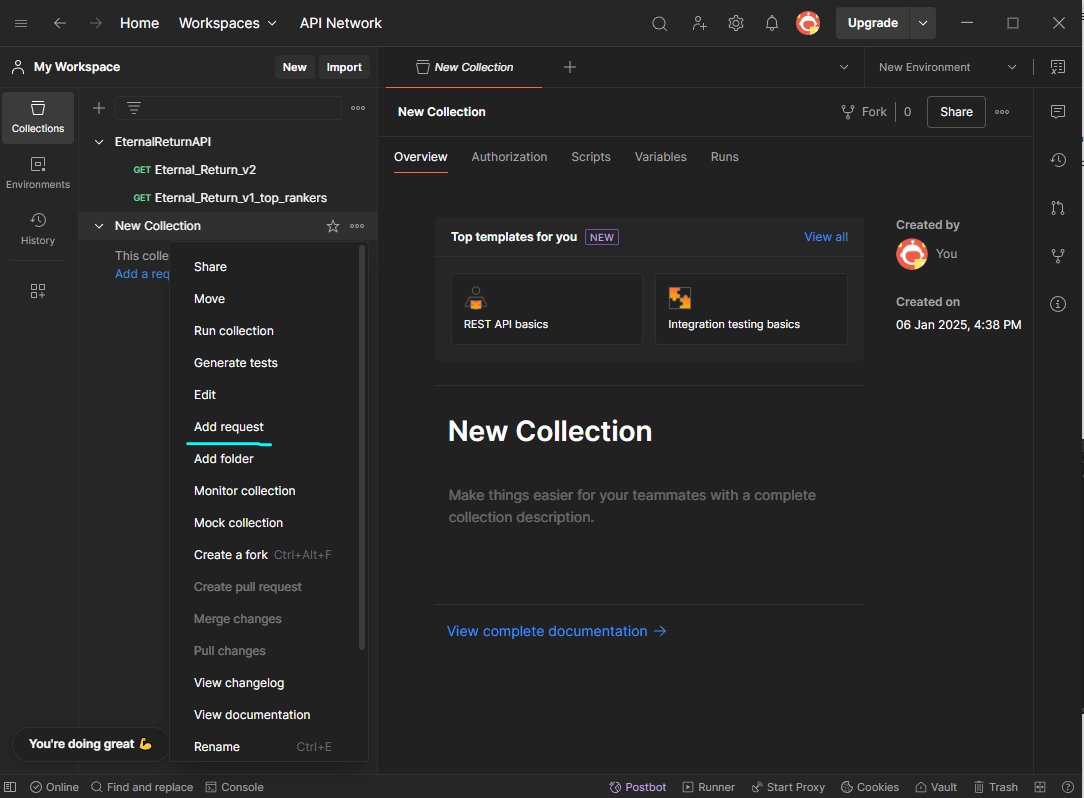Image resolution: width=1084 pixels, height=798 pixels.
Task: Open the New Environment selector
Action: (x=948, y=67)
